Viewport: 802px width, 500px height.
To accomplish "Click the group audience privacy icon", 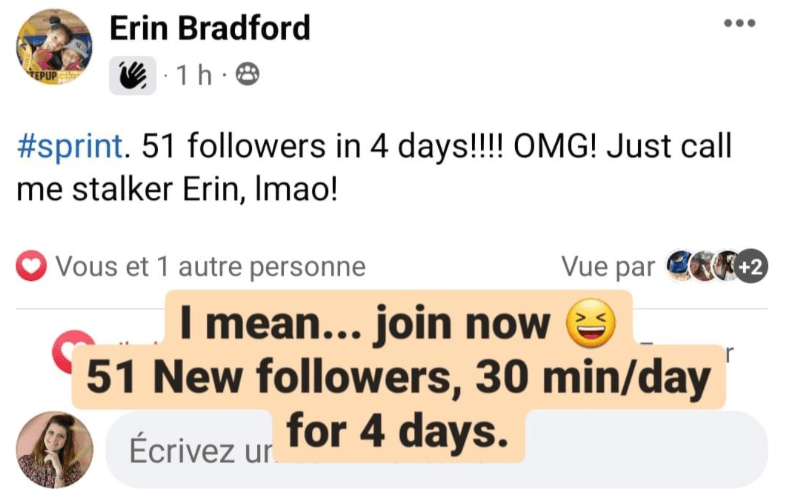I will (246, 75).
